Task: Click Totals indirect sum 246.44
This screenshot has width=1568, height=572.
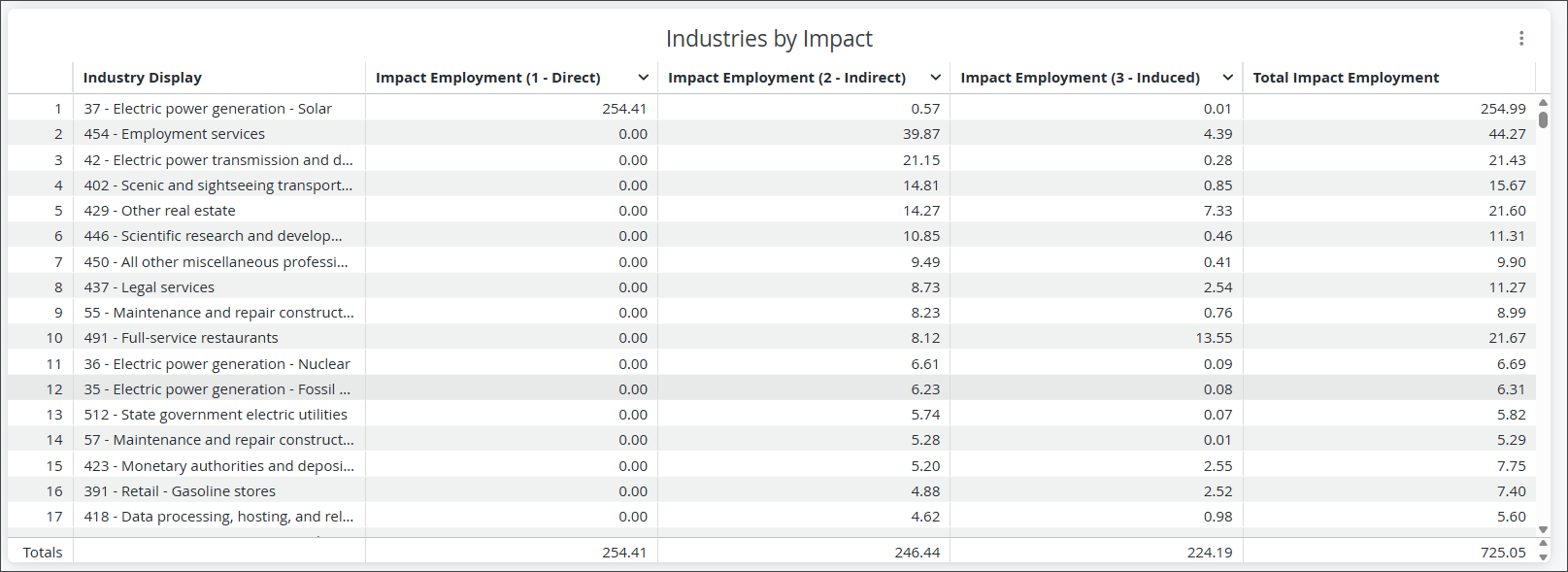Action: pos(917,553)
